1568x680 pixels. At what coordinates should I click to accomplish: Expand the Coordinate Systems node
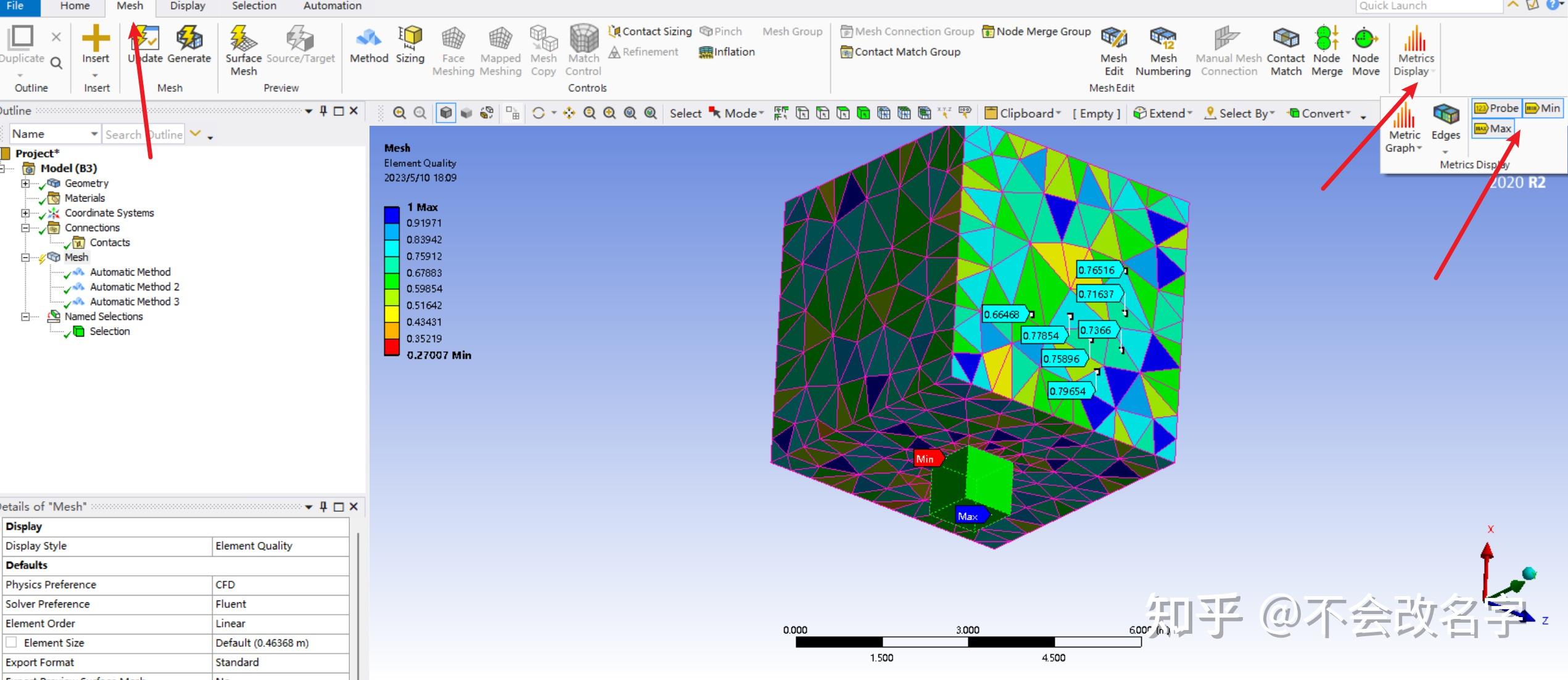tap(25, 213)
